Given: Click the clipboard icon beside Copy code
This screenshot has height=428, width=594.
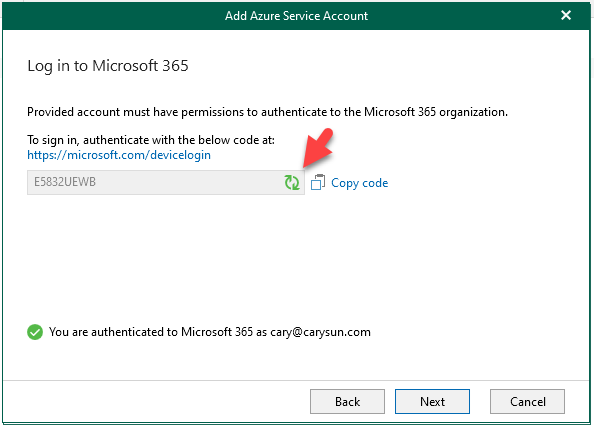Looking at the screenshot, I should (318, 182).
